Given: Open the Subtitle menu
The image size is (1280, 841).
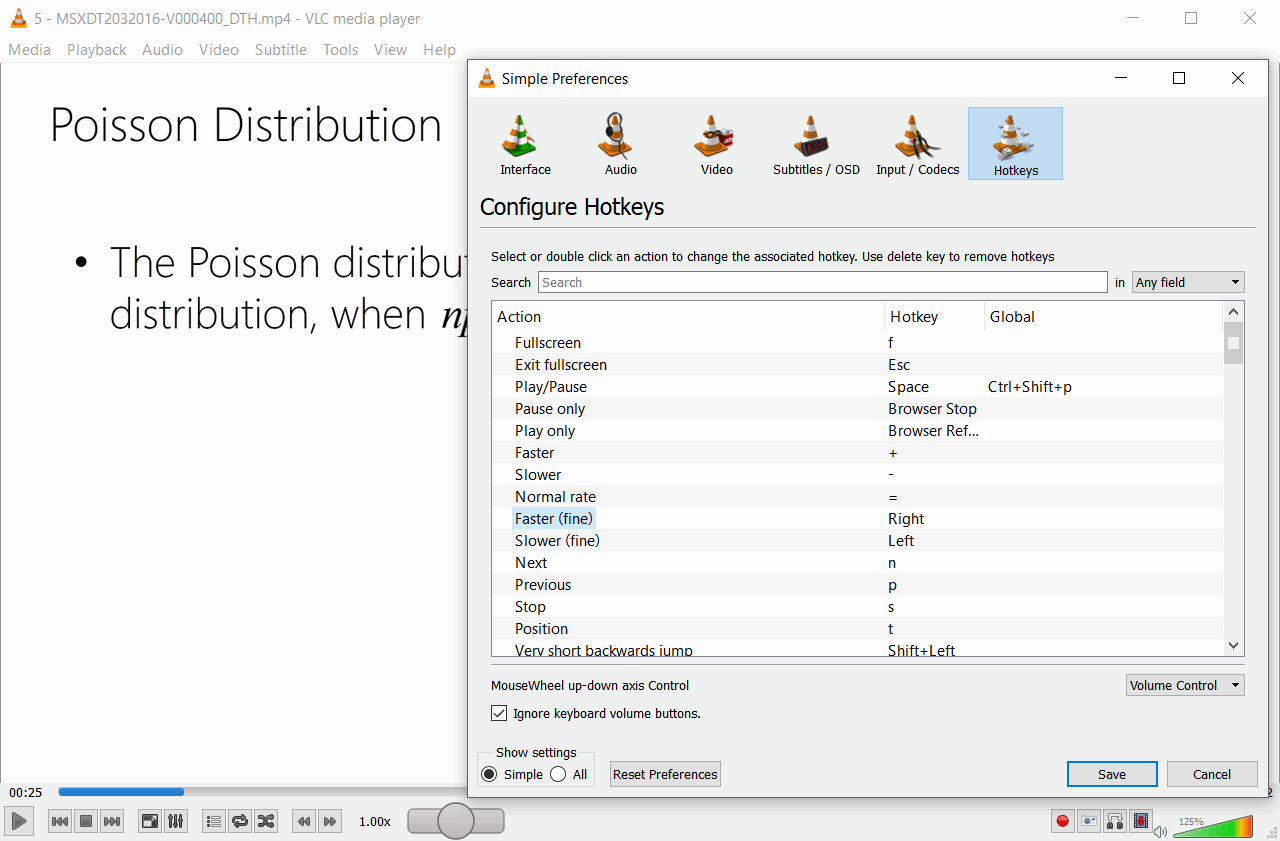Looking at the screenshot, I should 280,49.
